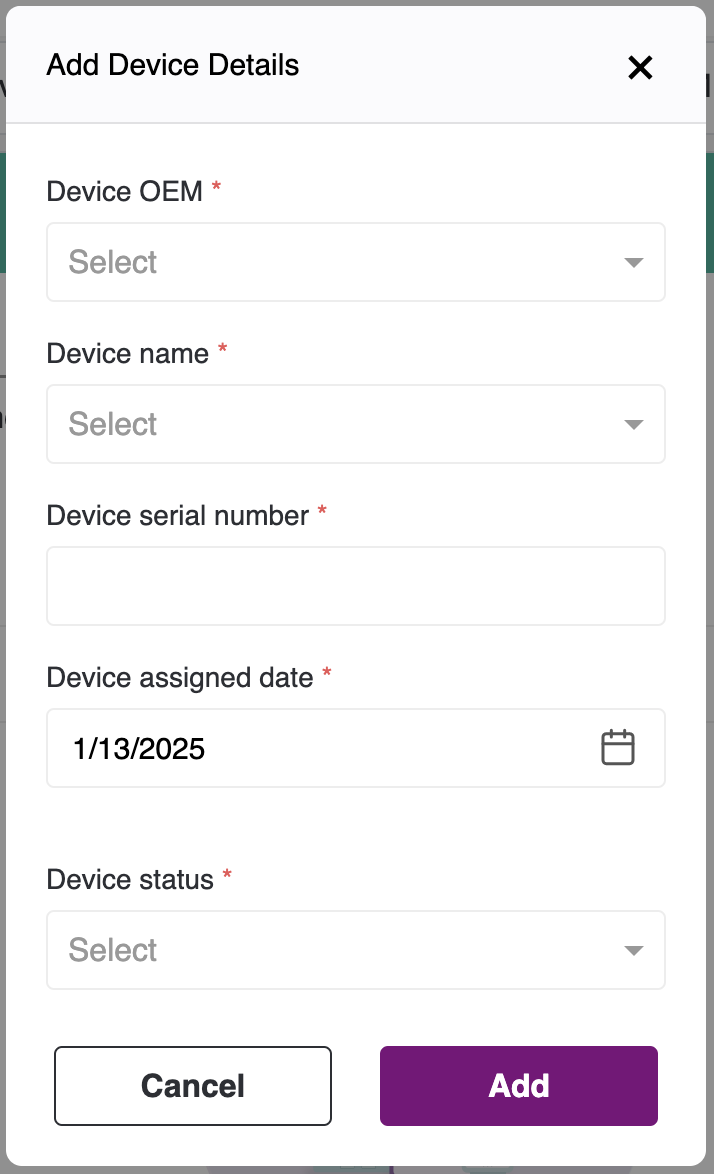Click the red asterisk beside Device OEM
The width and height of the screenshot is (714, 1174).
[216, 188]
